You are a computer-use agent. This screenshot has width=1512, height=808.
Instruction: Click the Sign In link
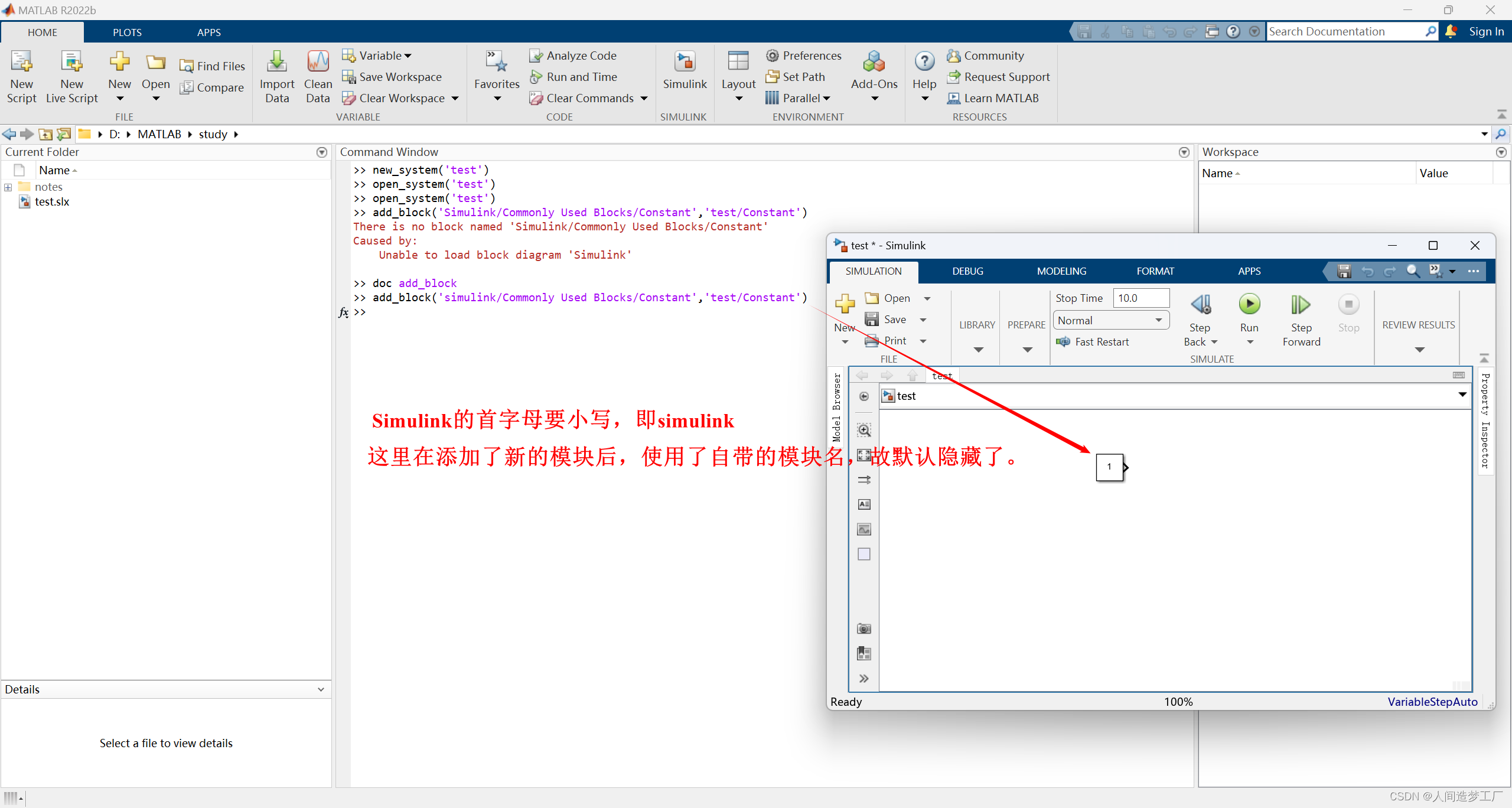pos(1486,32)
